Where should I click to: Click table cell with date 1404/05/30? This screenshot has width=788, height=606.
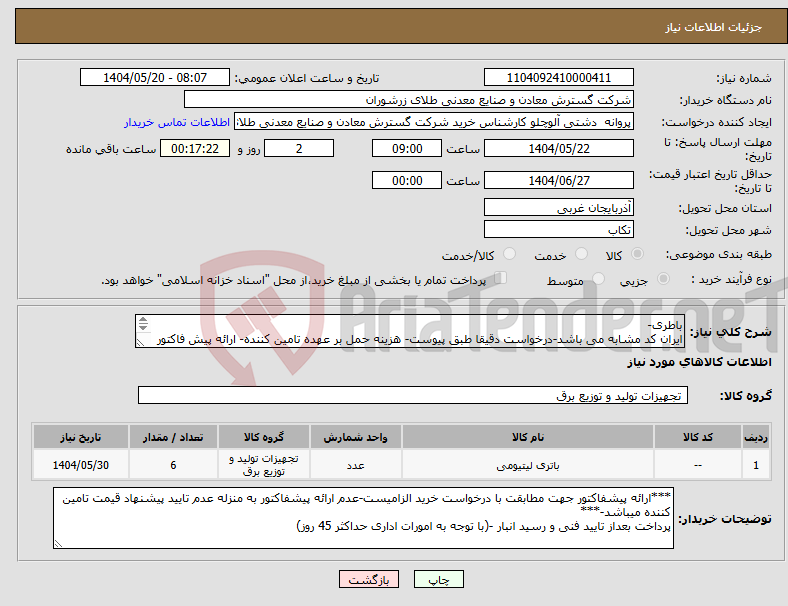(80, 465)
